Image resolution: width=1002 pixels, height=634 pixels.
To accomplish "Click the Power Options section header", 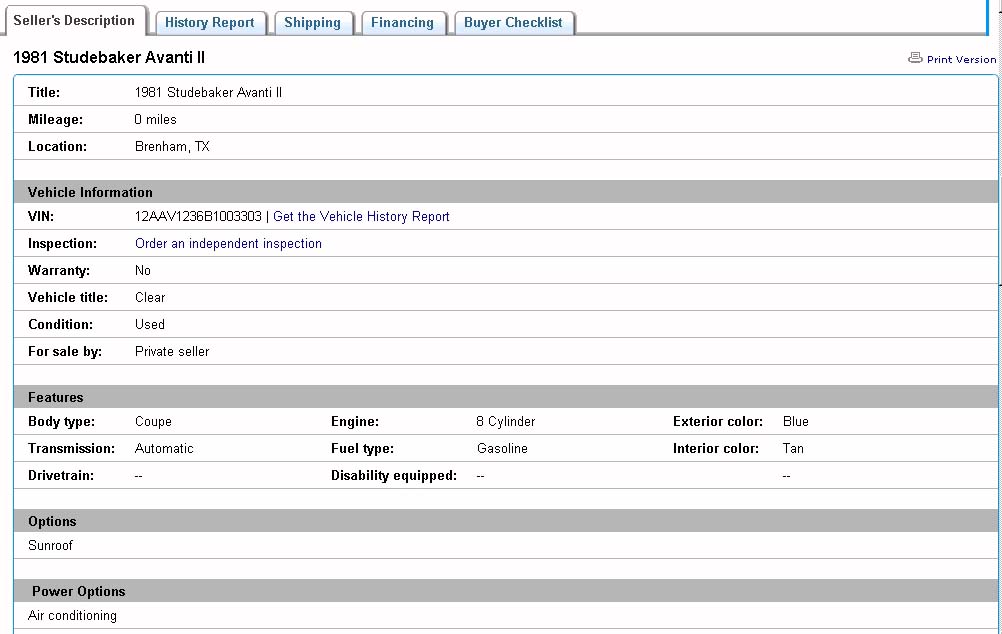I will (78, 591).
